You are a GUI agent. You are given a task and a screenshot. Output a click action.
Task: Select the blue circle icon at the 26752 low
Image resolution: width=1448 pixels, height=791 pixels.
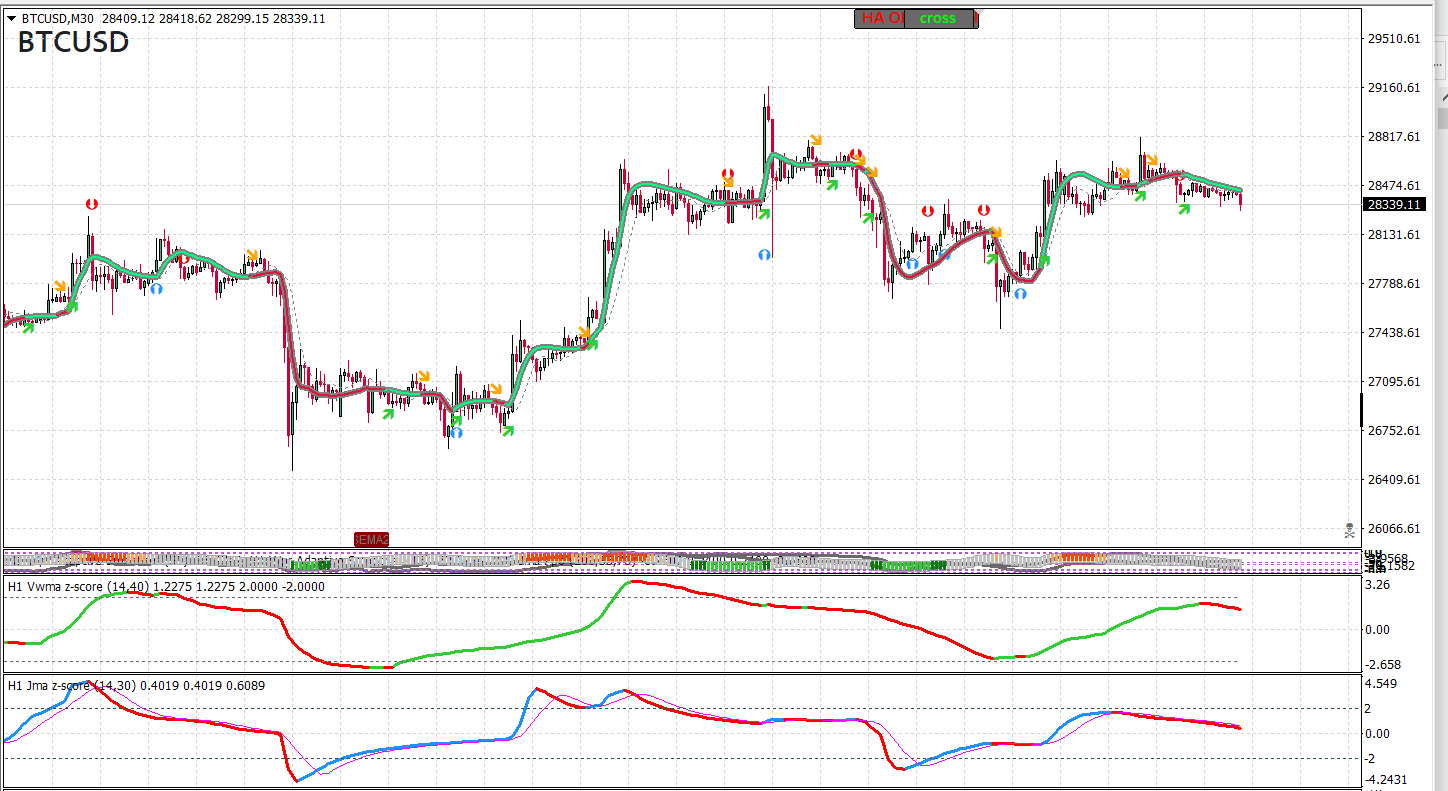point(456,433)
